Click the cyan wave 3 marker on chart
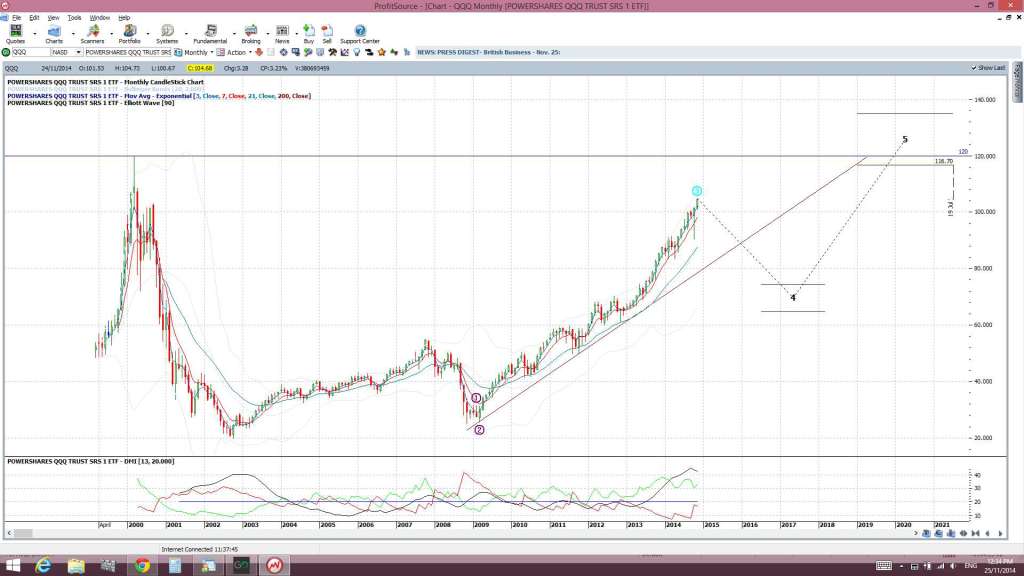 (x=697, y=191)
